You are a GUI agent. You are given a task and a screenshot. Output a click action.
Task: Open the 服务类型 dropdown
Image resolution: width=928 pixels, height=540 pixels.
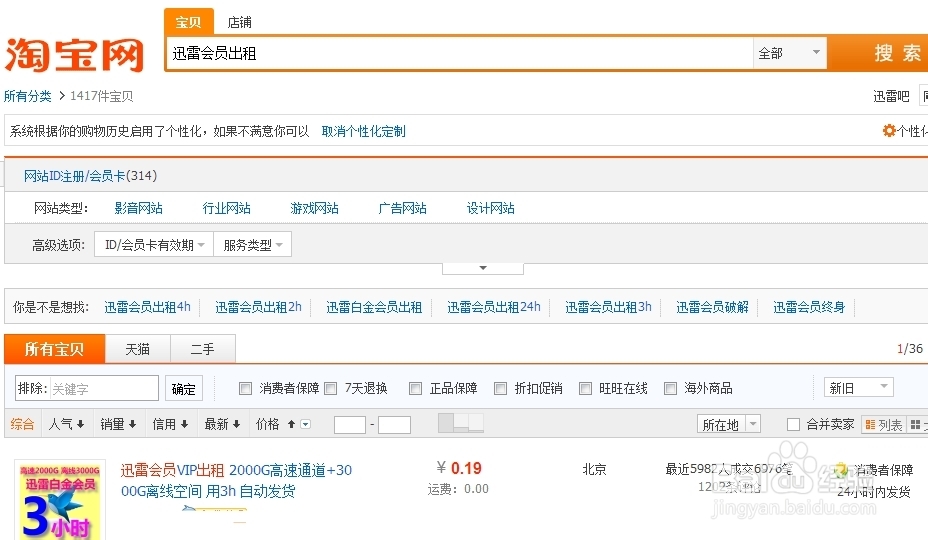click(x=253, y=245)
